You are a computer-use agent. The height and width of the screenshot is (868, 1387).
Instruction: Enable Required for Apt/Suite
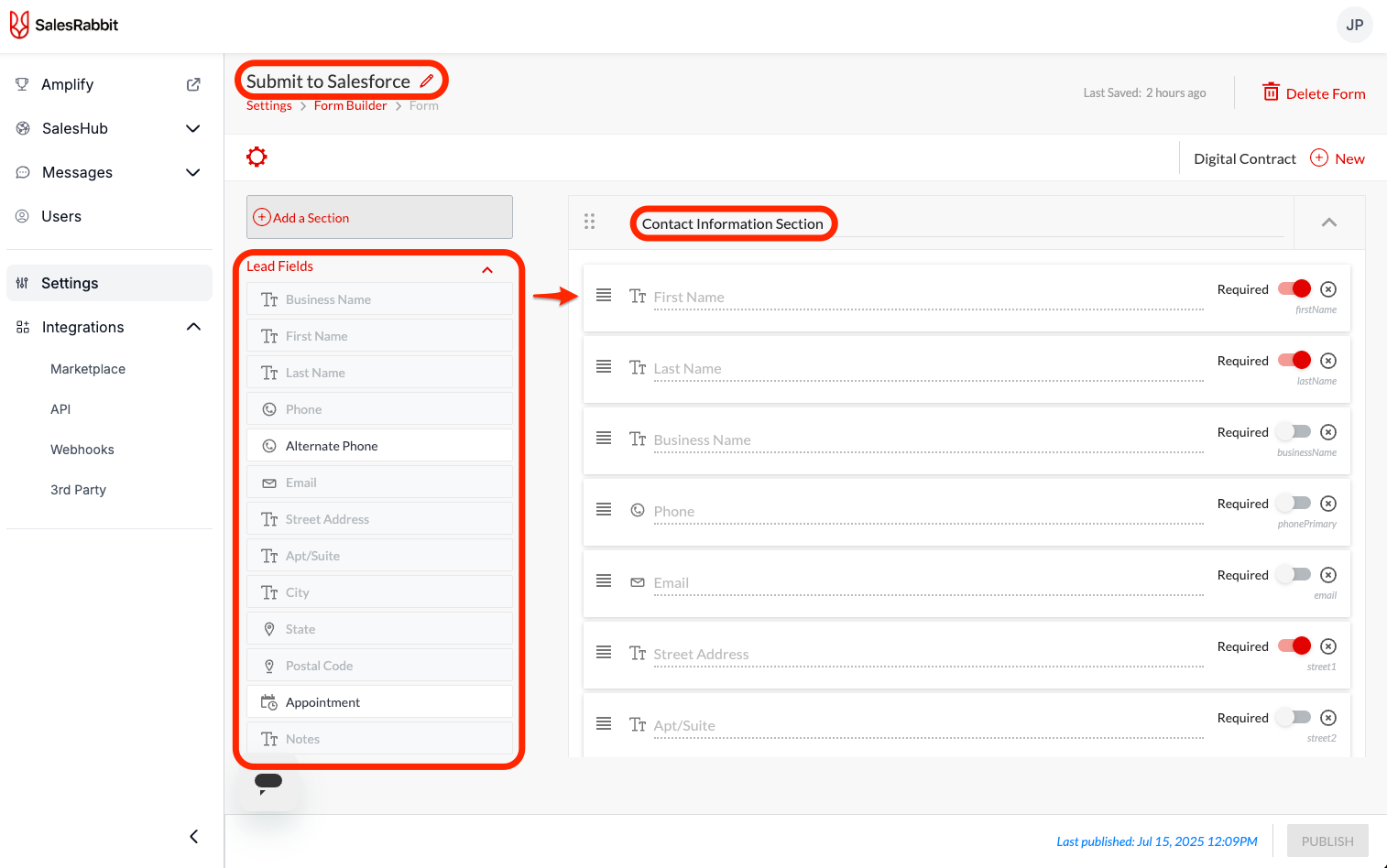pos(1294,718)
